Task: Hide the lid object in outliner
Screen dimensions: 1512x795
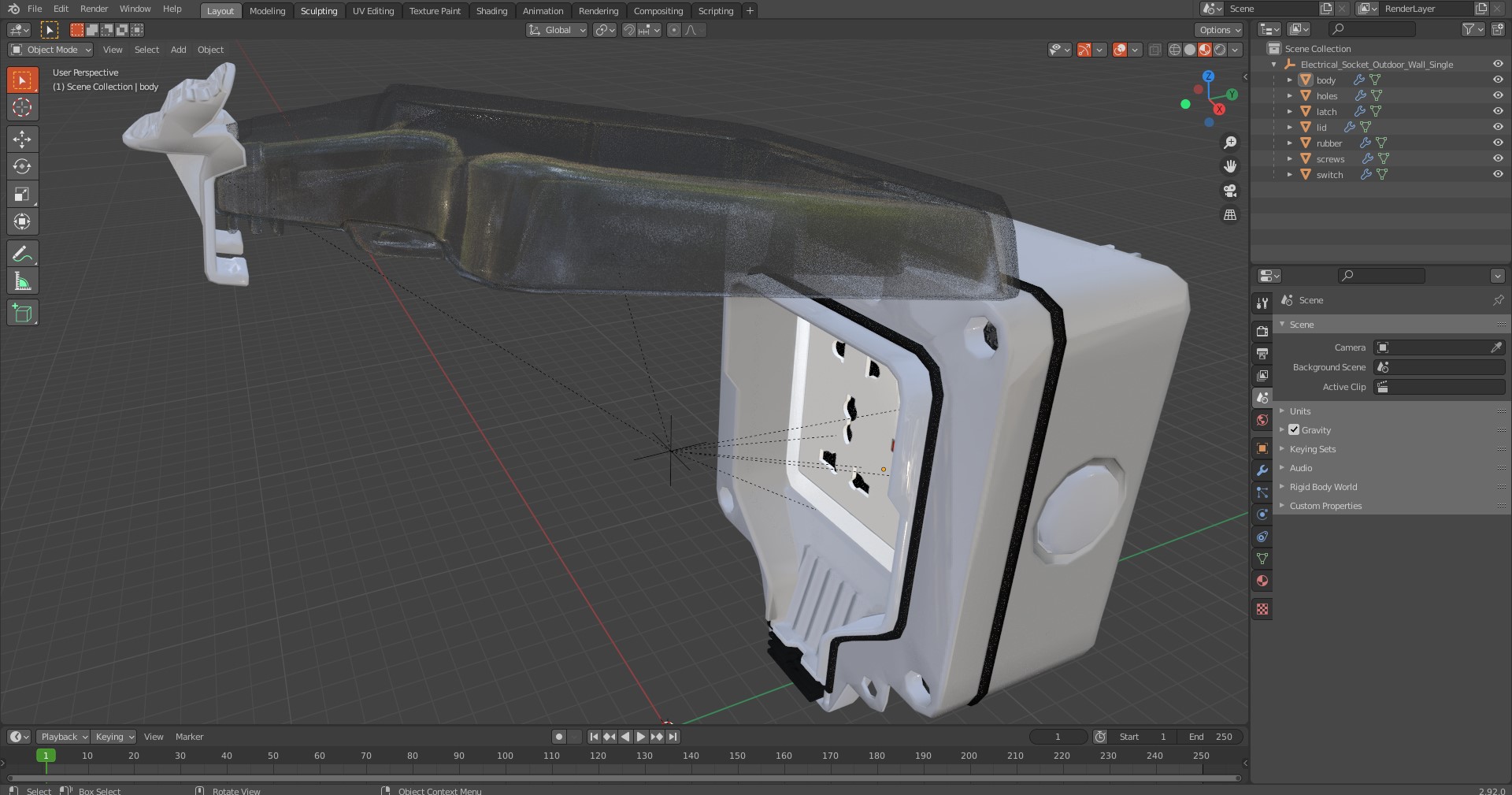Action: (1498, 127)
